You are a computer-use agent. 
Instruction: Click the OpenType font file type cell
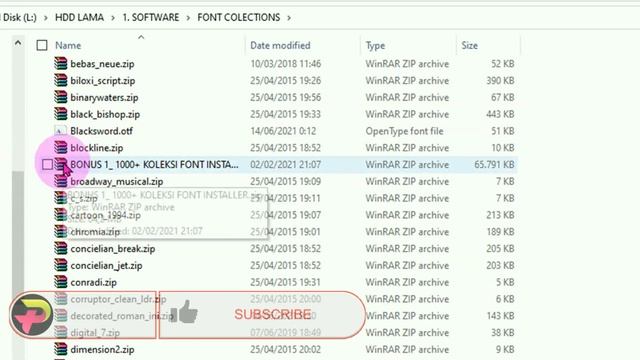click(404, 131)
